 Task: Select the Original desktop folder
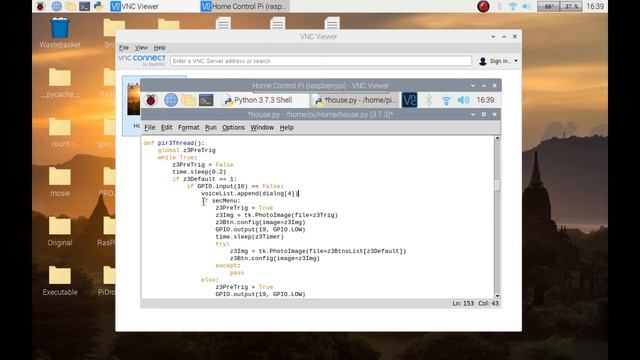[x=60, y=231]
